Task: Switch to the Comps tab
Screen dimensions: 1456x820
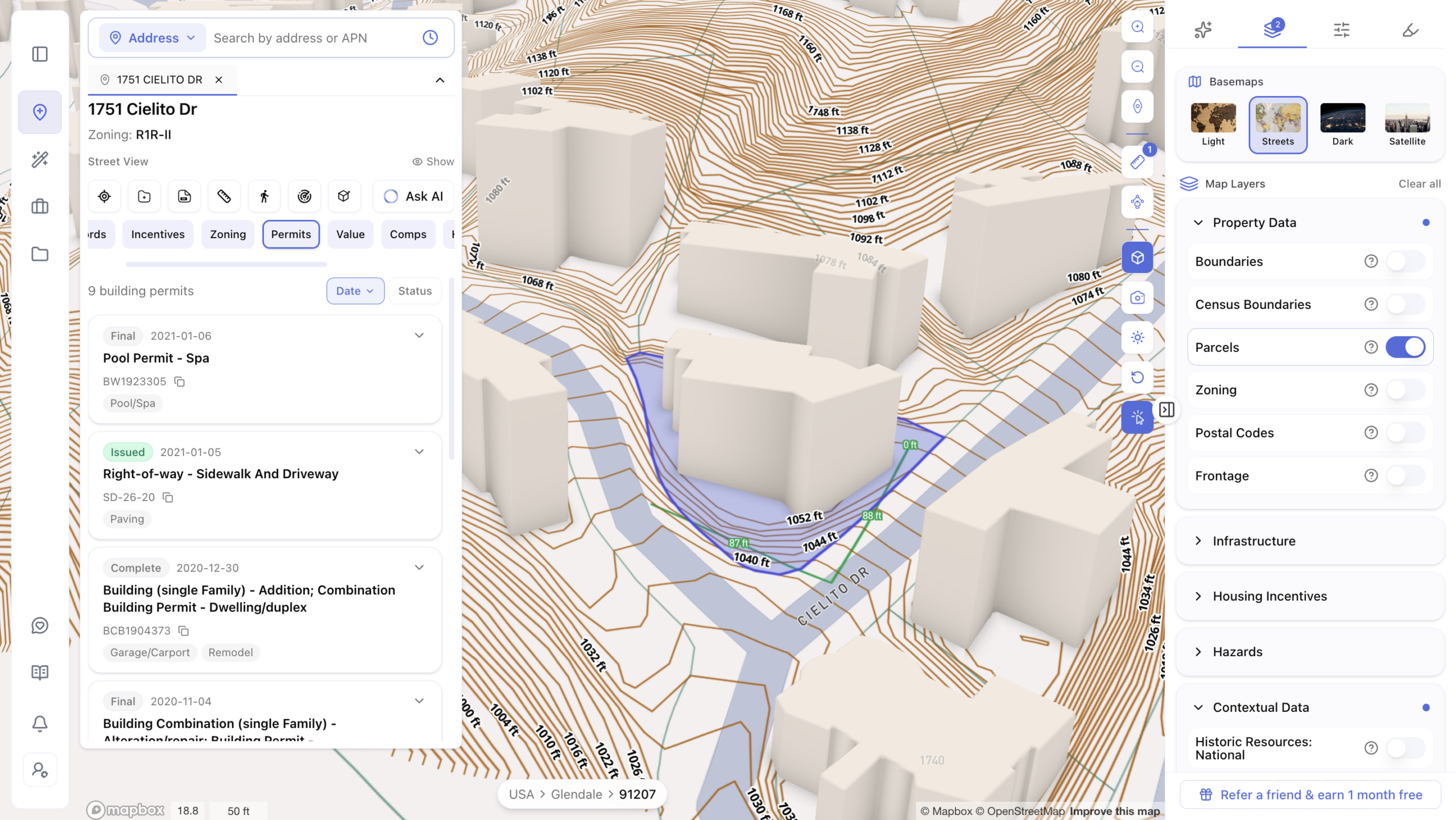Action: (x=408, y=234)
